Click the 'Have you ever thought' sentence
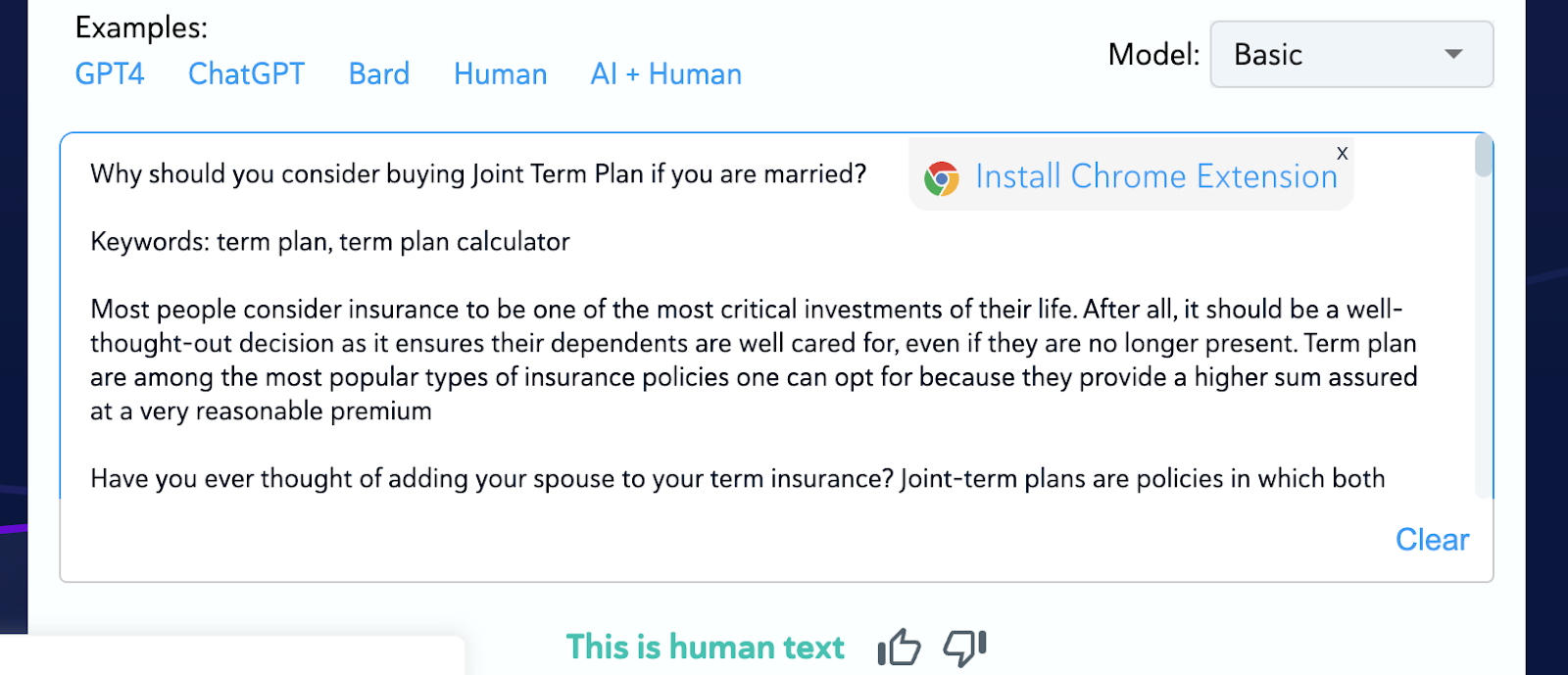1568x675 pixels. tap(738, 478)
